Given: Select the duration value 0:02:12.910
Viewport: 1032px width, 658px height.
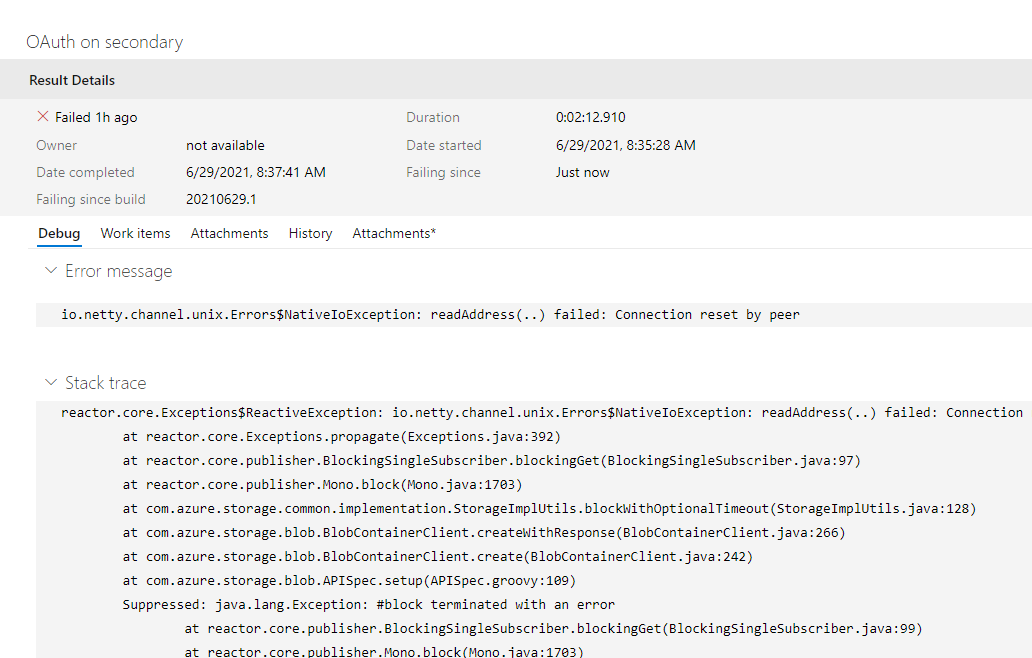Looking at the screenshot, I should (x=590, y=117).
